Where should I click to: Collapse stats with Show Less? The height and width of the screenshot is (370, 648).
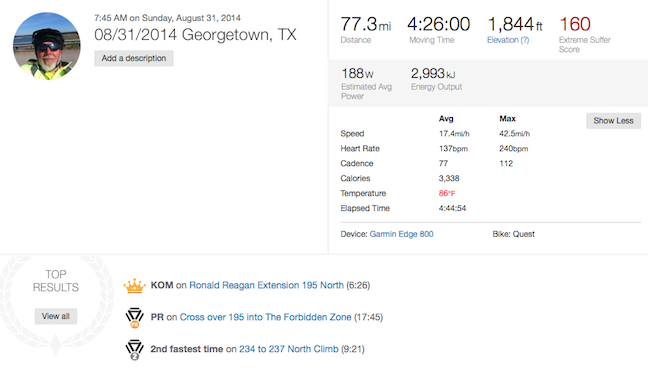click(x=613, y=121)
